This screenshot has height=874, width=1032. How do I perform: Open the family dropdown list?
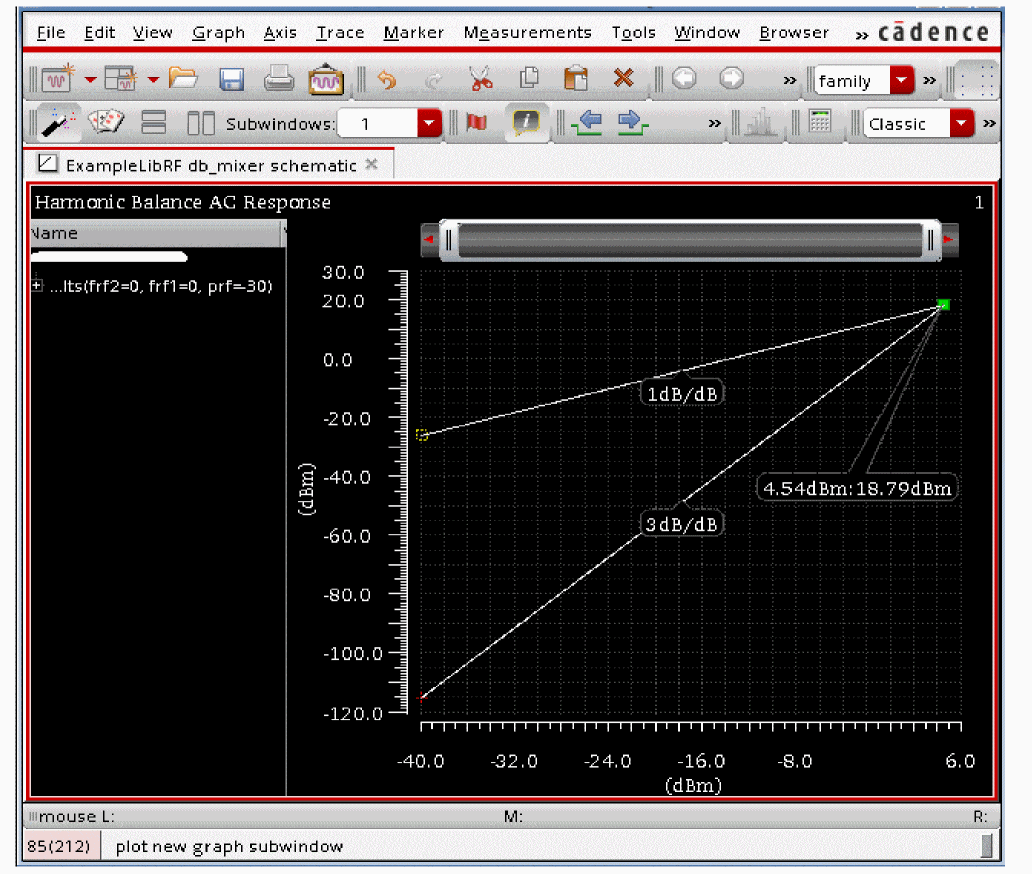902,81
